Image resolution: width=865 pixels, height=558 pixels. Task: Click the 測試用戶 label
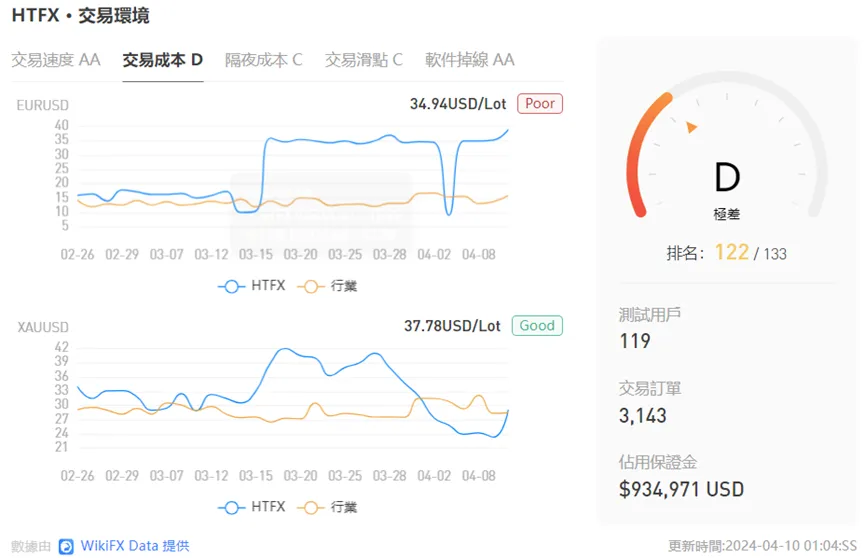tap(650, 315)
